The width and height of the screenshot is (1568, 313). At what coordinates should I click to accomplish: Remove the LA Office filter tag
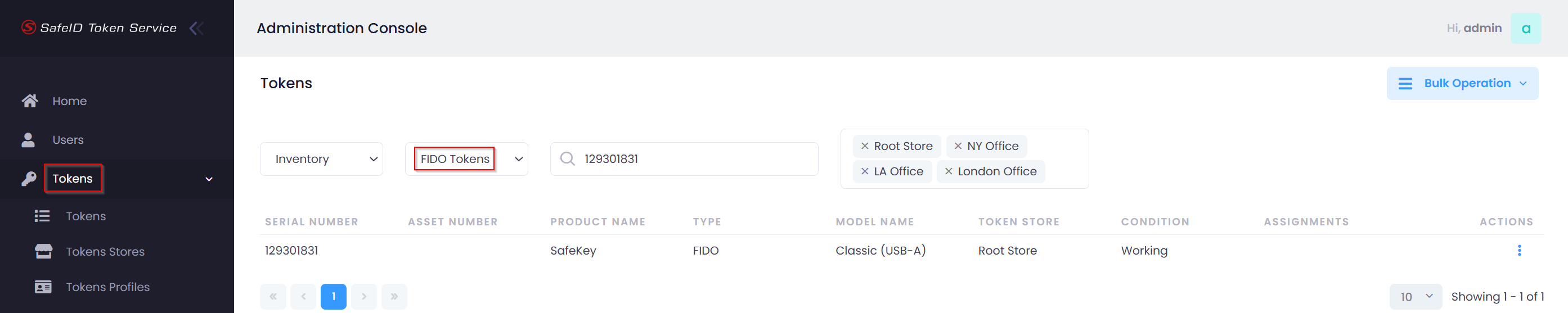864,172
